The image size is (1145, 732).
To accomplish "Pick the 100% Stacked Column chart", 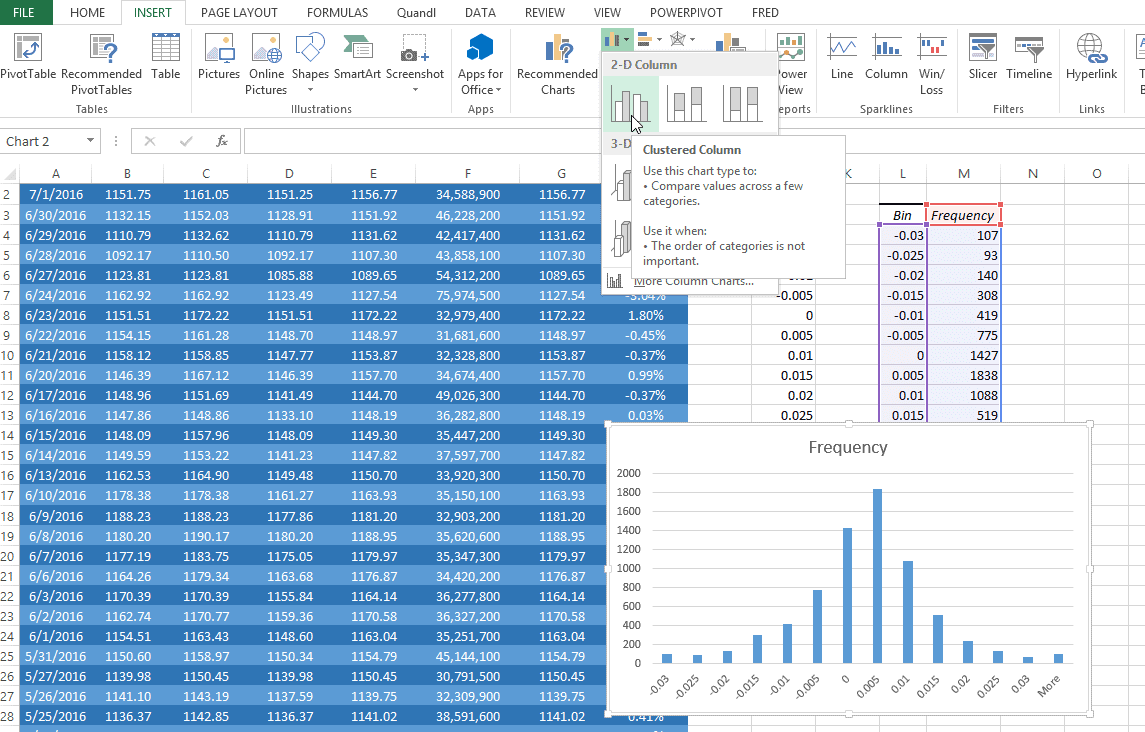I will 743,104.
